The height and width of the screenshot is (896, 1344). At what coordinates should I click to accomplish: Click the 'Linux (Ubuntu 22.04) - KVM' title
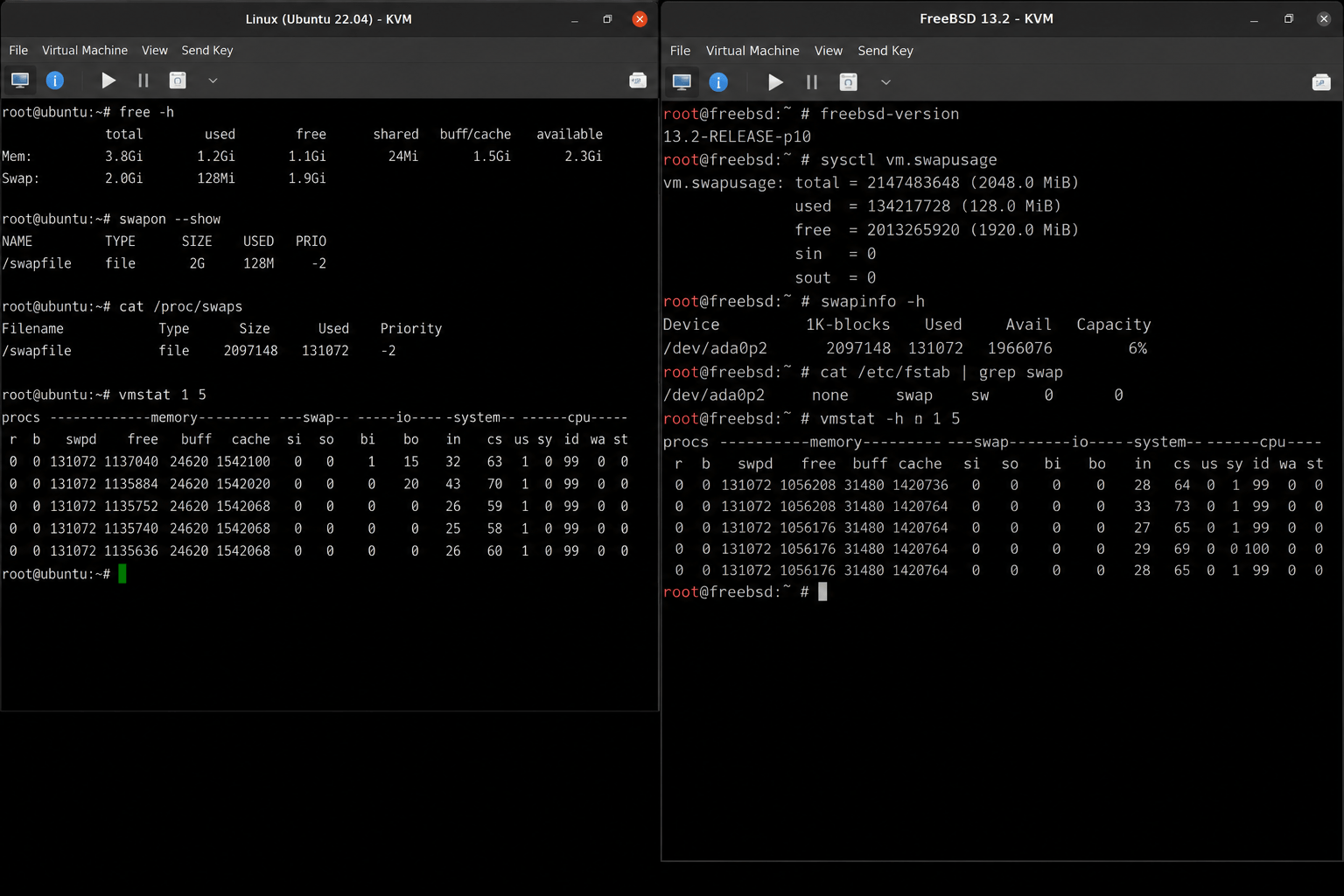click(x=328, y=19)
